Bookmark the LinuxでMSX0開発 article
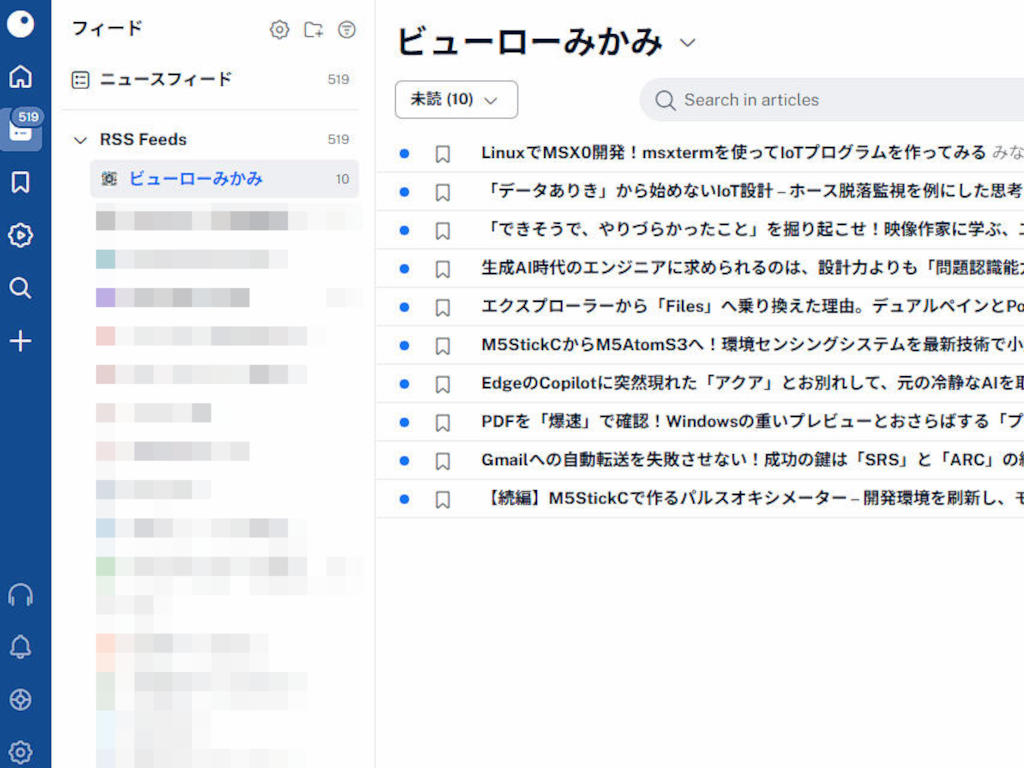The width and height of the screenshot is (1024, 768). click(x=443, y=154)
